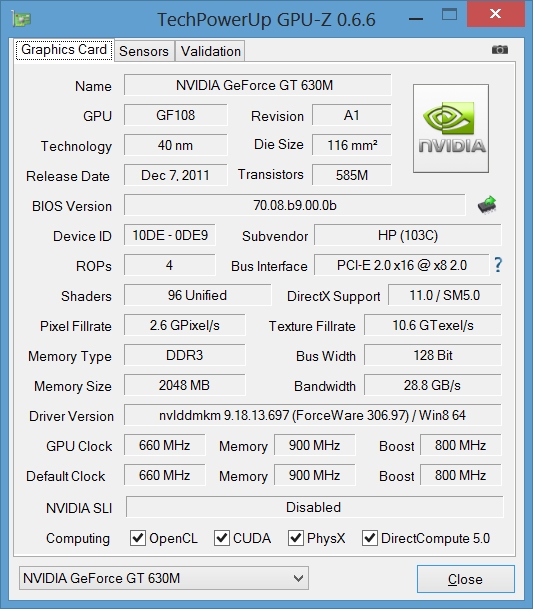
Task: Open the Validation tab
Action: 211,51
